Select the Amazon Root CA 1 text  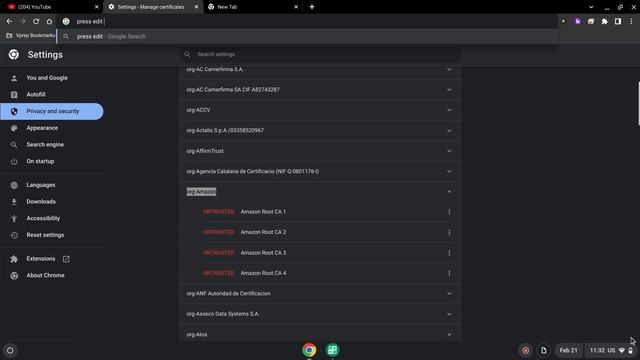pyautogui.click(x=263, y=212)
